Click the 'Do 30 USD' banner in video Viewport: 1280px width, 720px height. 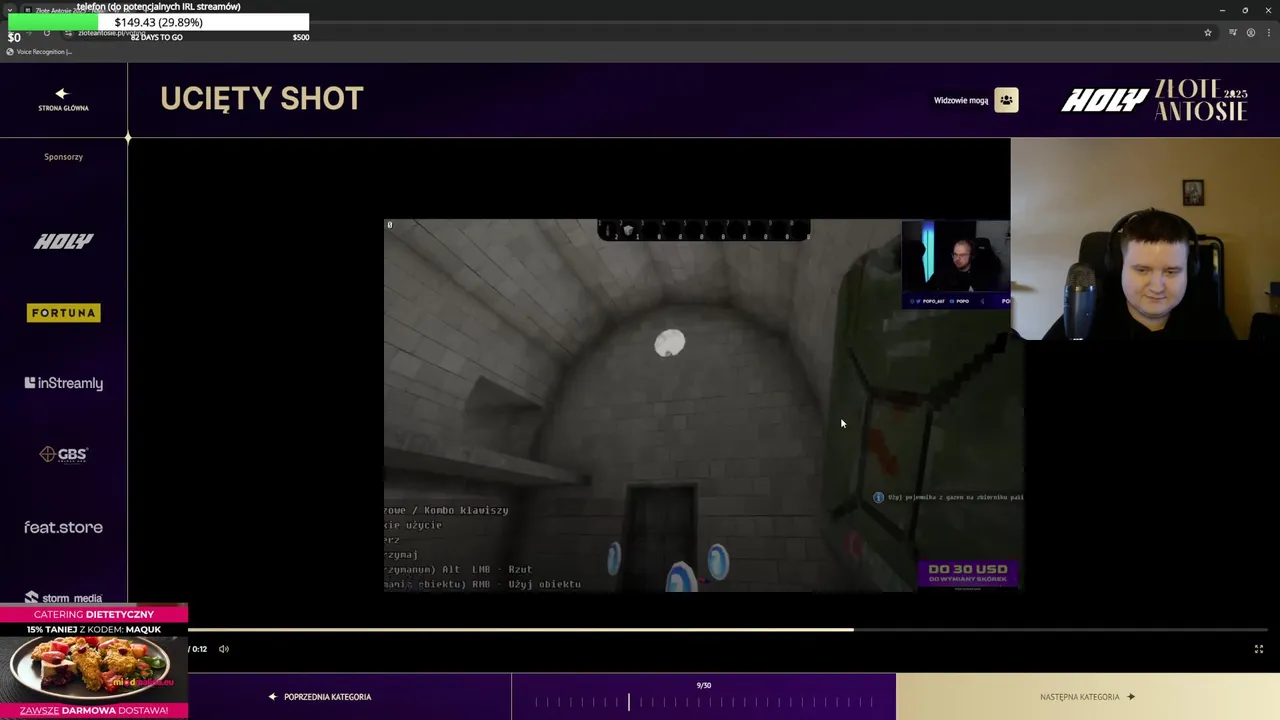(968, 573)
